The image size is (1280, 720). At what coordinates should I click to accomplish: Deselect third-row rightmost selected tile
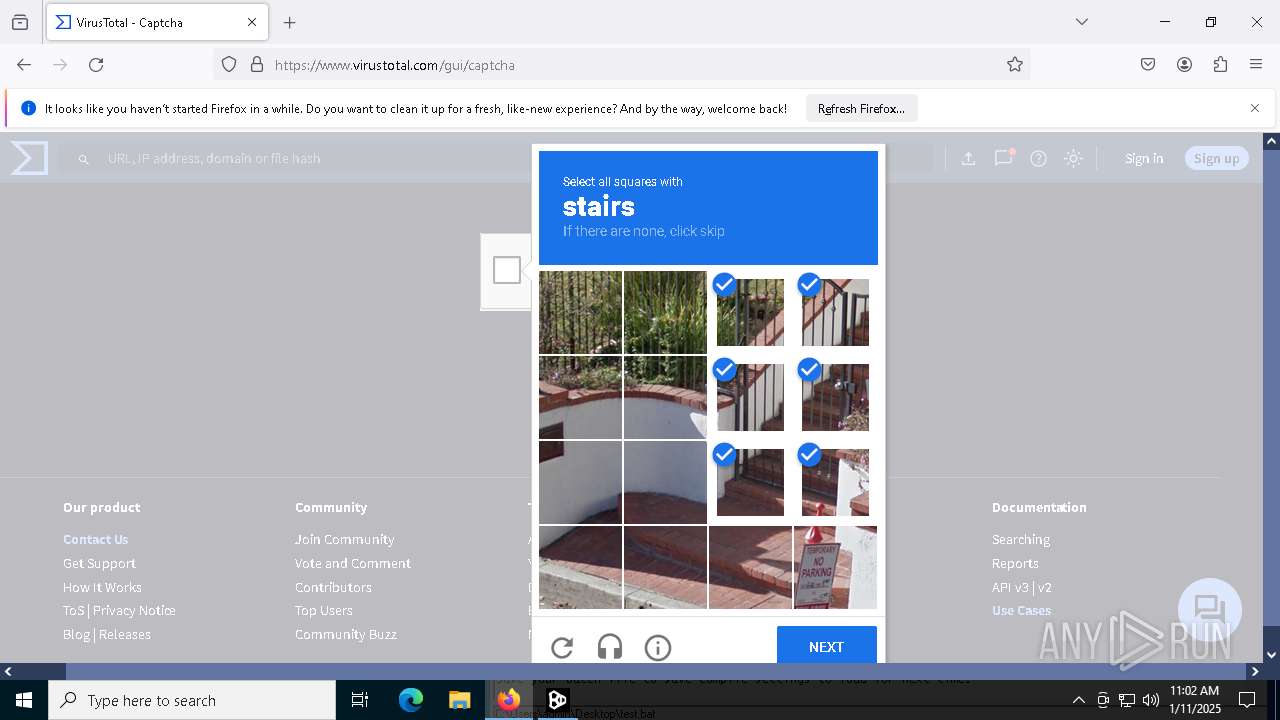tap(835, 482)
